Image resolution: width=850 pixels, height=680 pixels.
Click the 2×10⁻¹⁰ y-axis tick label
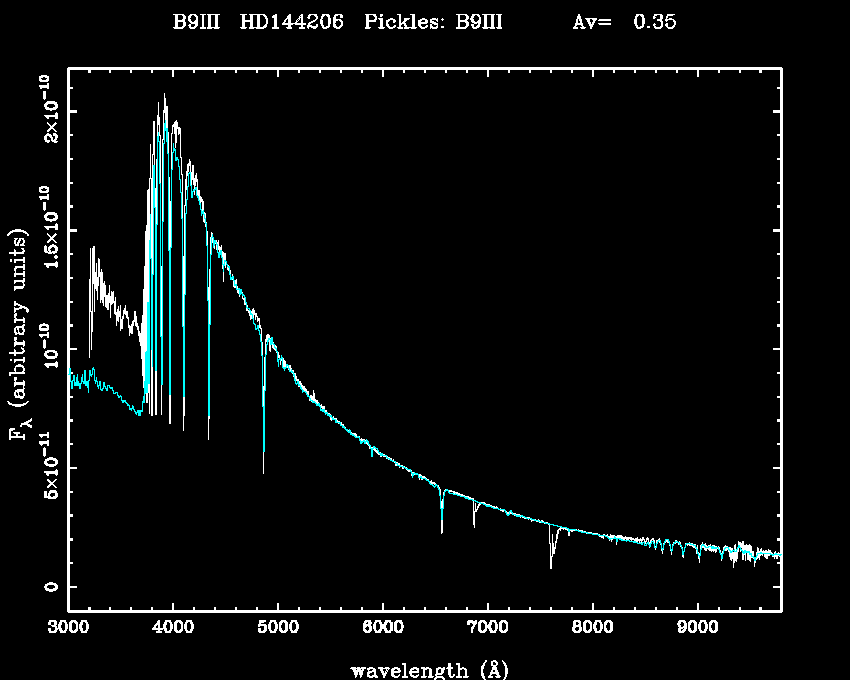coord(49,108)
